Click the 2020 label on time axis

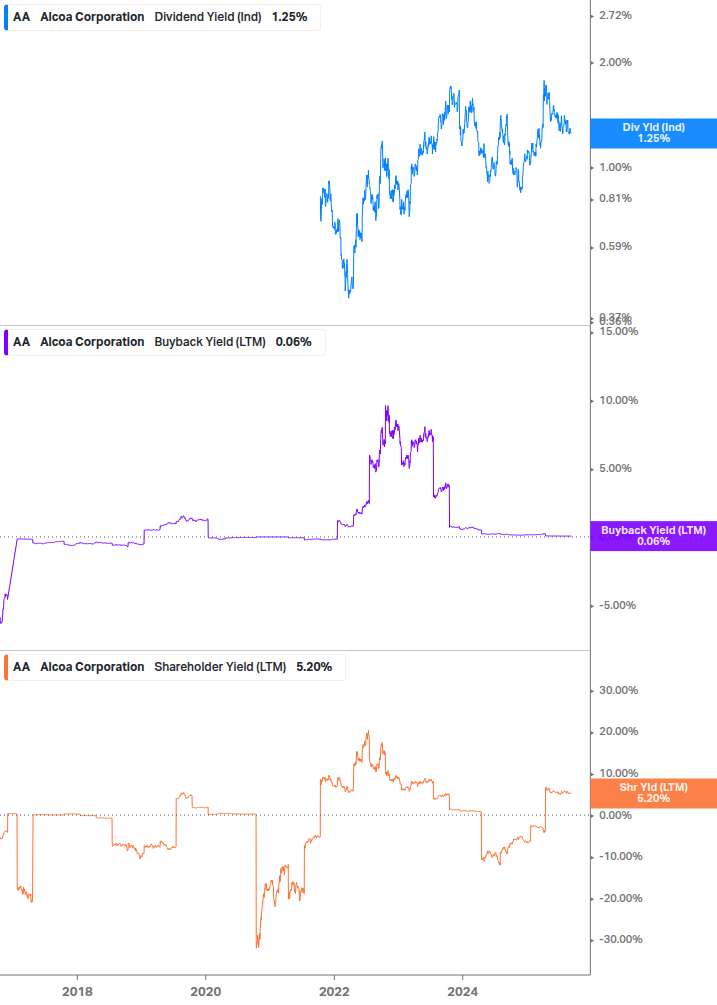tap(206, 992)
